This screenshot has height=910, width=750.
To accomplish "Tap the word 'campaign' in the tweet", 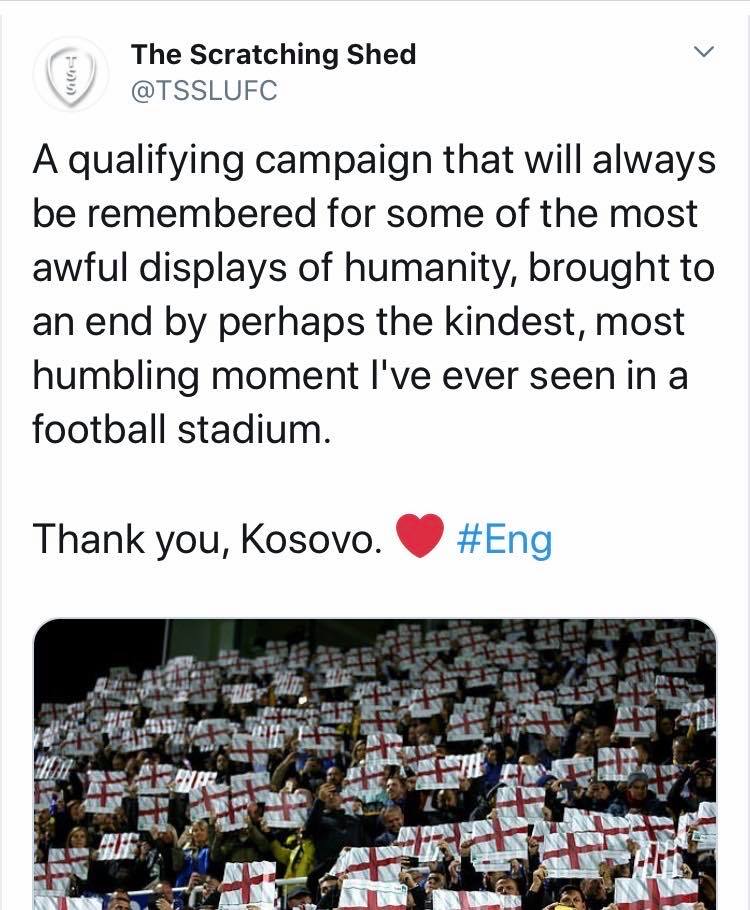I will [344, 161].
